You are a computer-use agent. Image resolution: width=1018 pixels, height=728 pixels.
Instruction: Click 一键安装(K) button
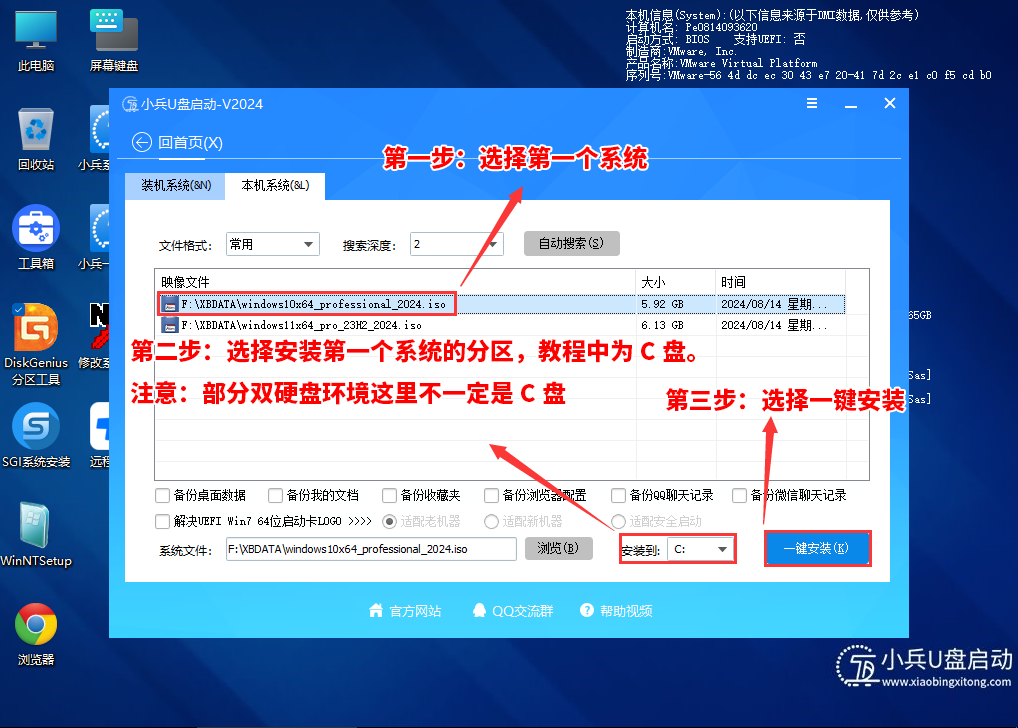tap(817, 549)
